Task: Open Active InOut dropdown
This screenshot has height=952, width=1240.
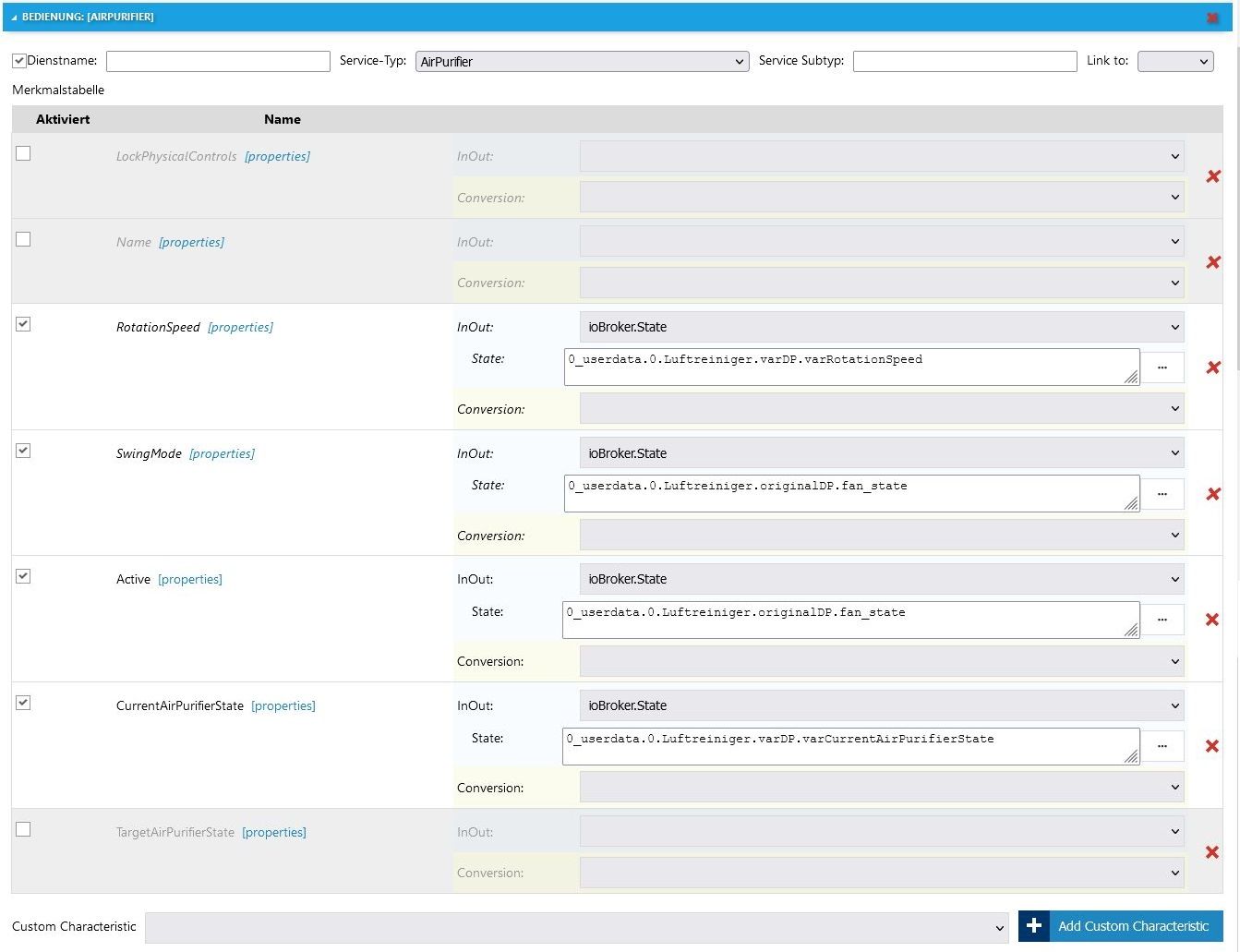Action: 882,579
